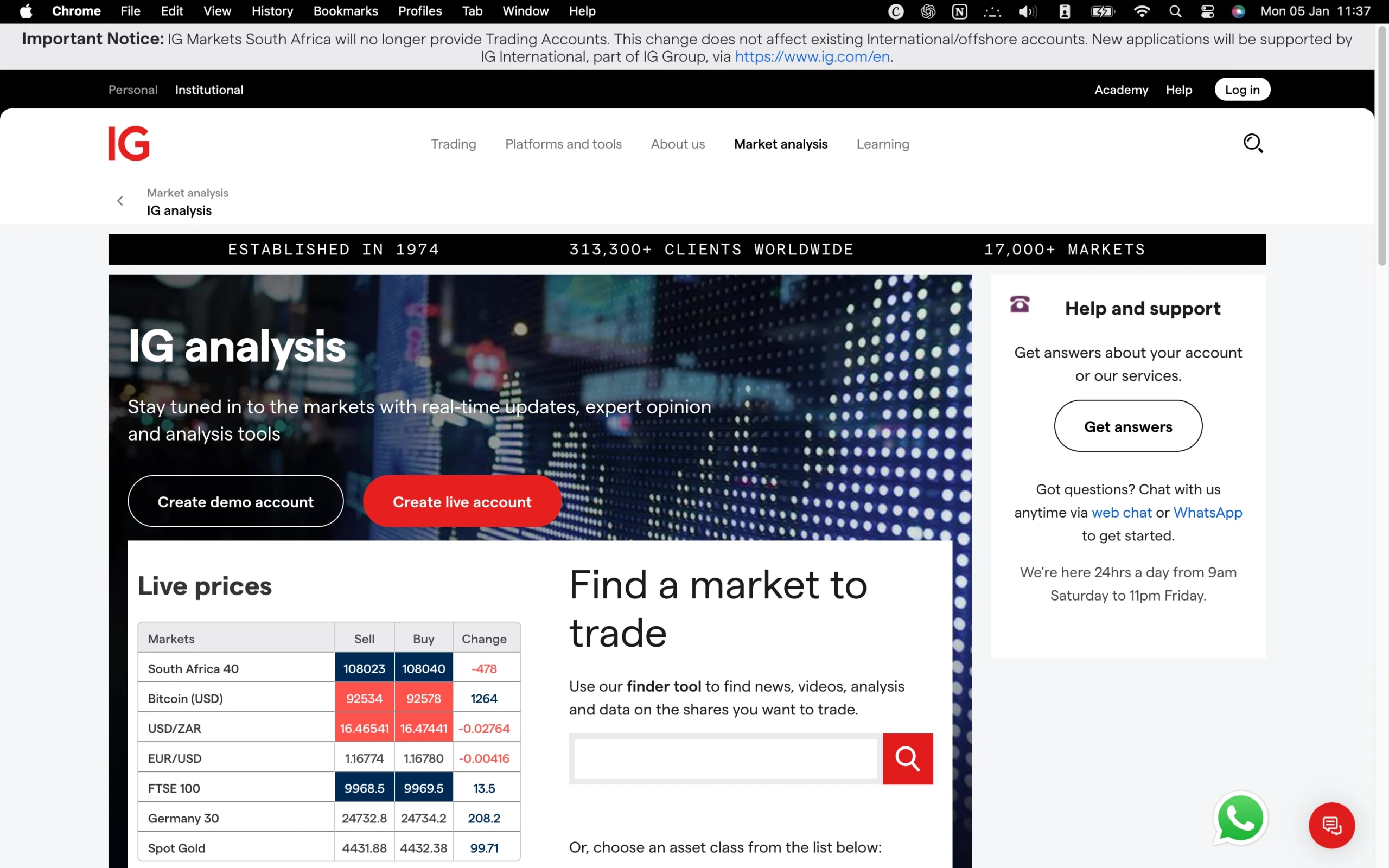Open Control Center from the menu bar
The image size is (1389, 868).
click(1208, 11)
